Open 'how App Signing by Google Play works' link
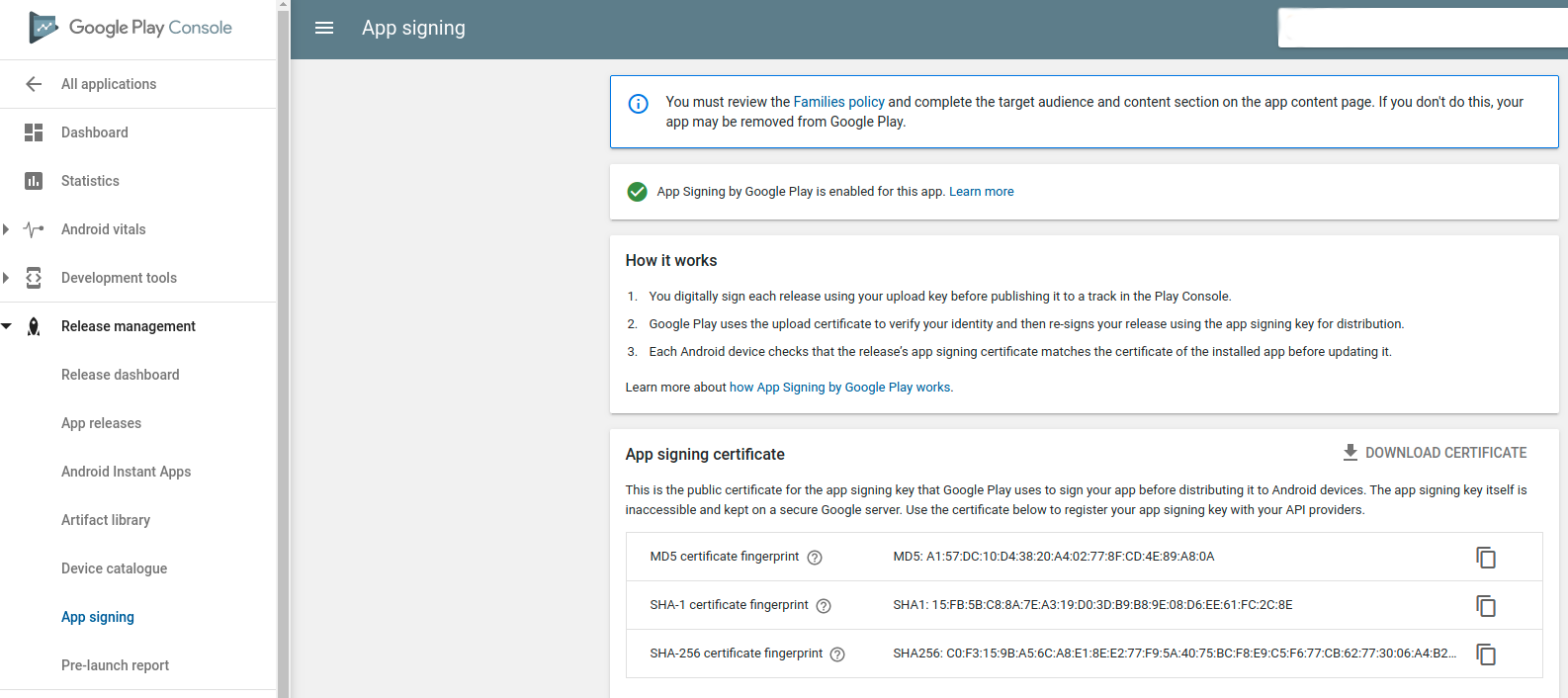 [x=839, y=388]
